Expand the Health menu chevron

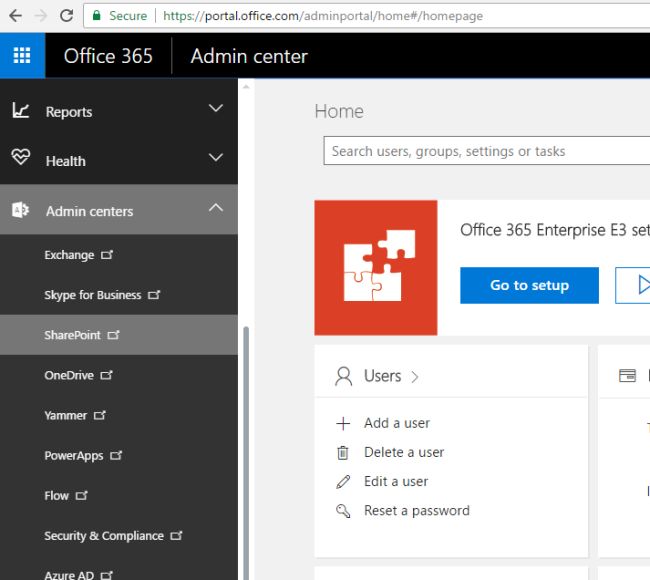tap(216, 158)
